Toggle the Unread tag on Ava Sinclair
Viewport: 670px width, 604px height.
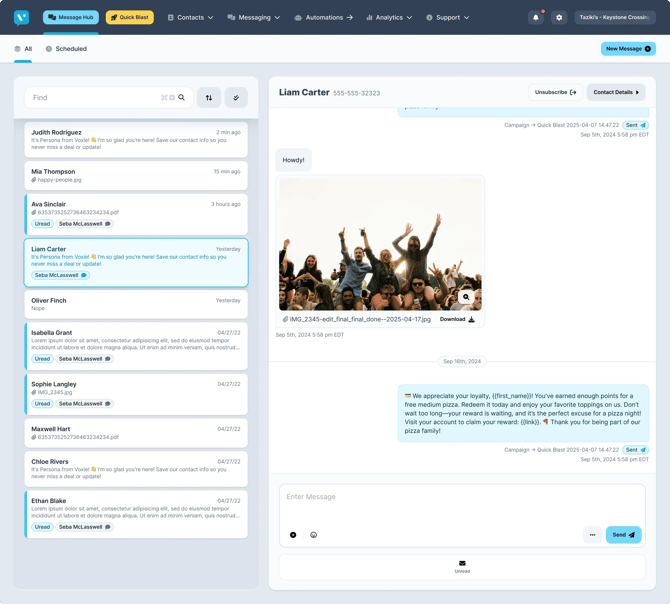(x=42, y=224)
